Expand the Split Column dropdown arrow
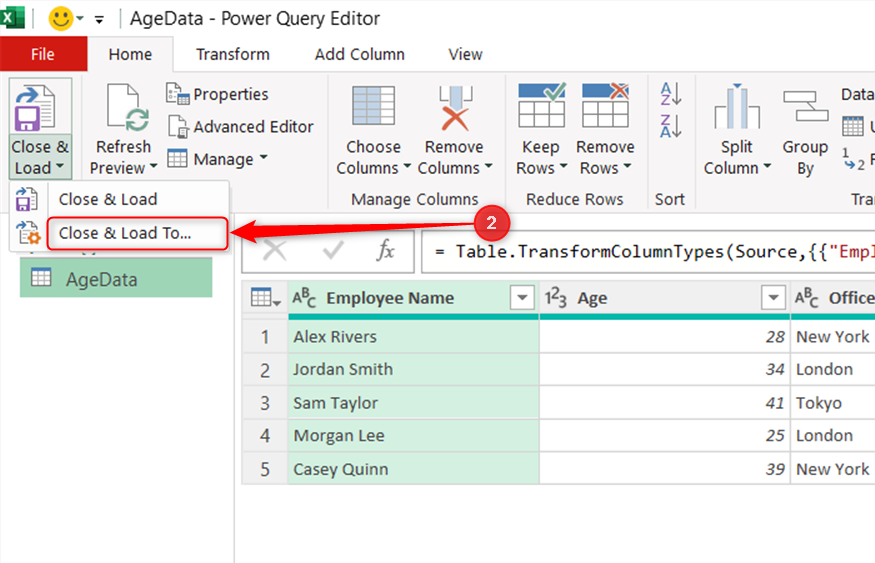 click(767, 167)
